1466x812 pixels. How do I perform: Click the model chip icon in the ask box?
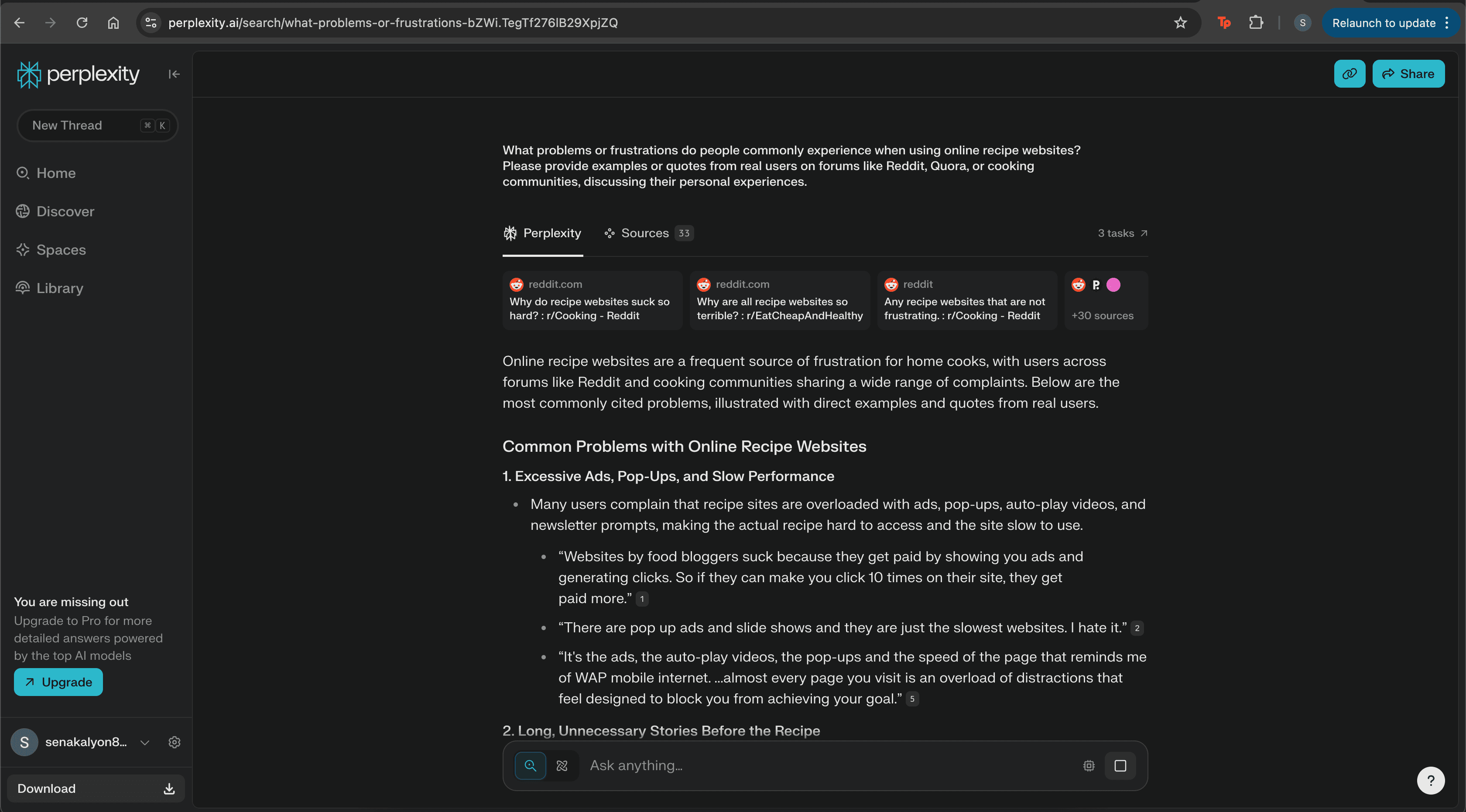pos(1088,766)
